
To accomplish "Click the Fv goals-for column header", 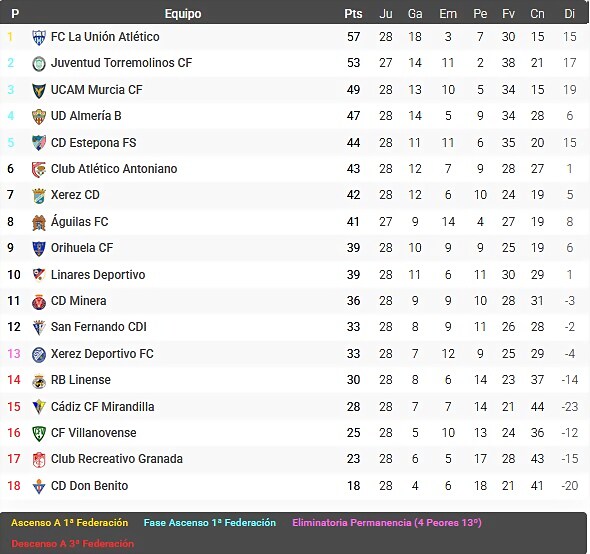I will (508, 14).
